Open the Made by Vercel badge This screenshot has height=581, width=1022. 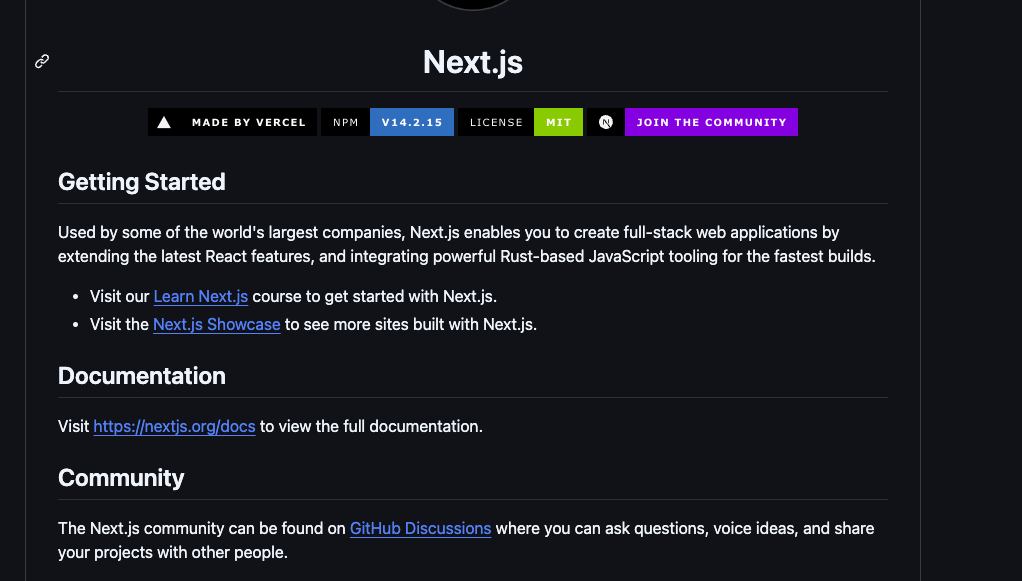pyautogui.click(x=233, y=122)
